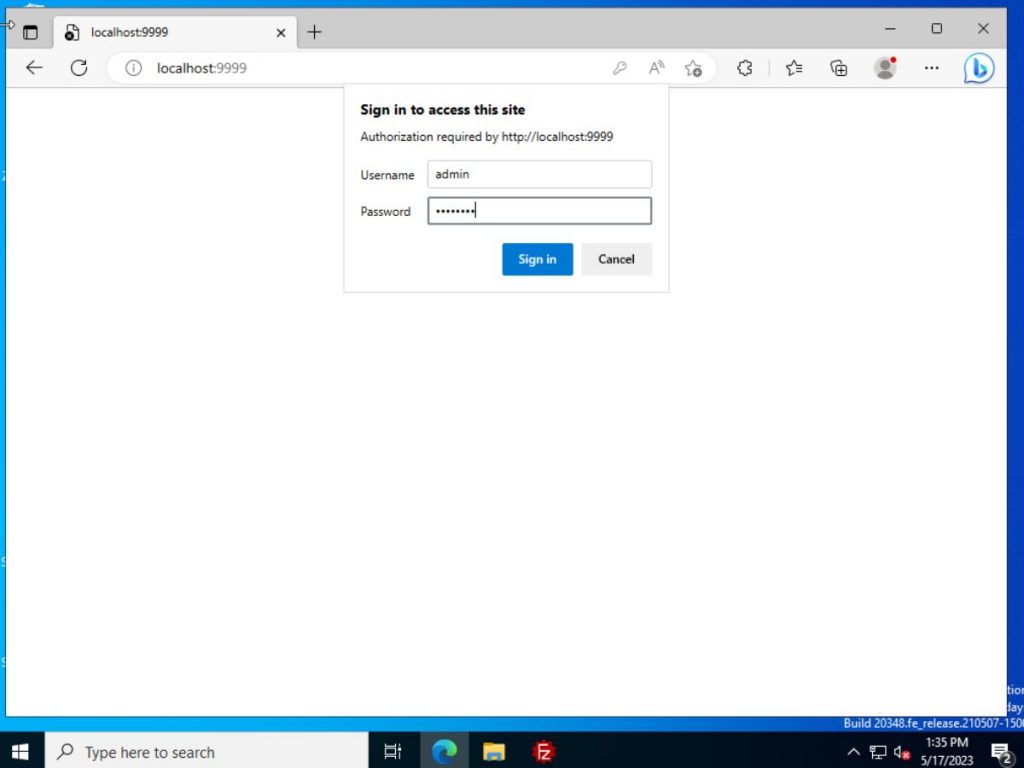
Task: Open the browser Extensions icon
Action: 744,68
